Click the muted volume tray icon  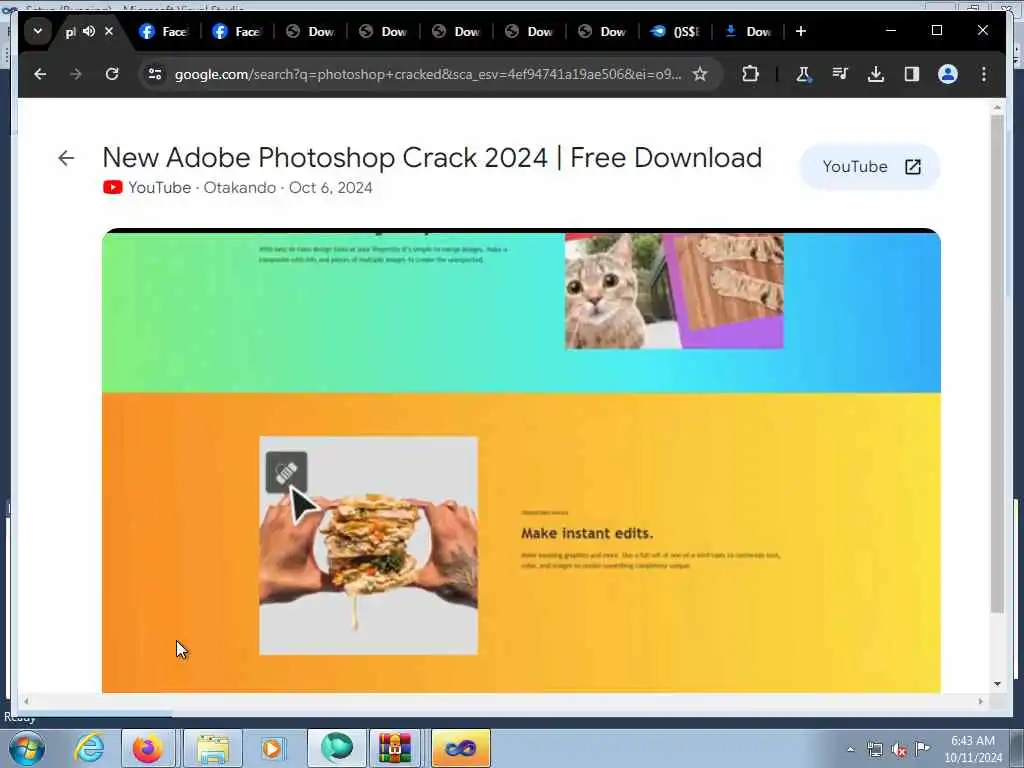[899, 750]
